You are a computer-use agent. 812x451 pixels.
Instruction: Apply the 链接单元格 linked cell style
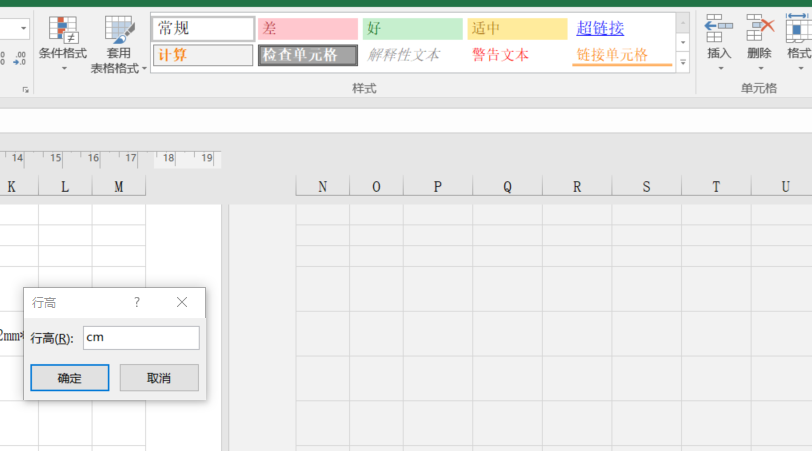point(621,55)
